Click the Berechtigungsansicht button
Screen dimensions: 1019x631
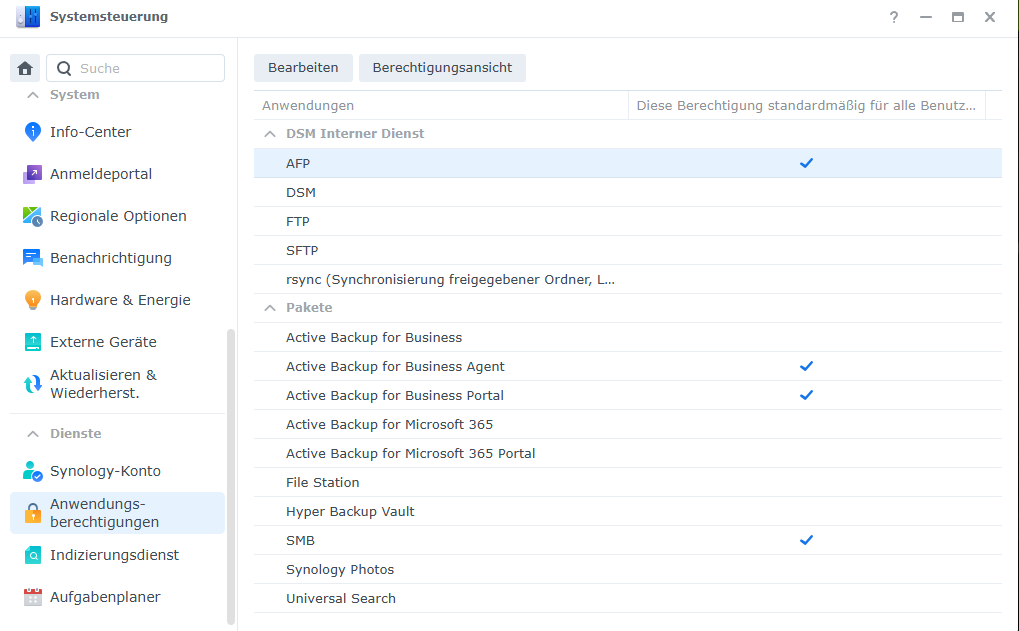pyautogui.click(x=442, y=68)
